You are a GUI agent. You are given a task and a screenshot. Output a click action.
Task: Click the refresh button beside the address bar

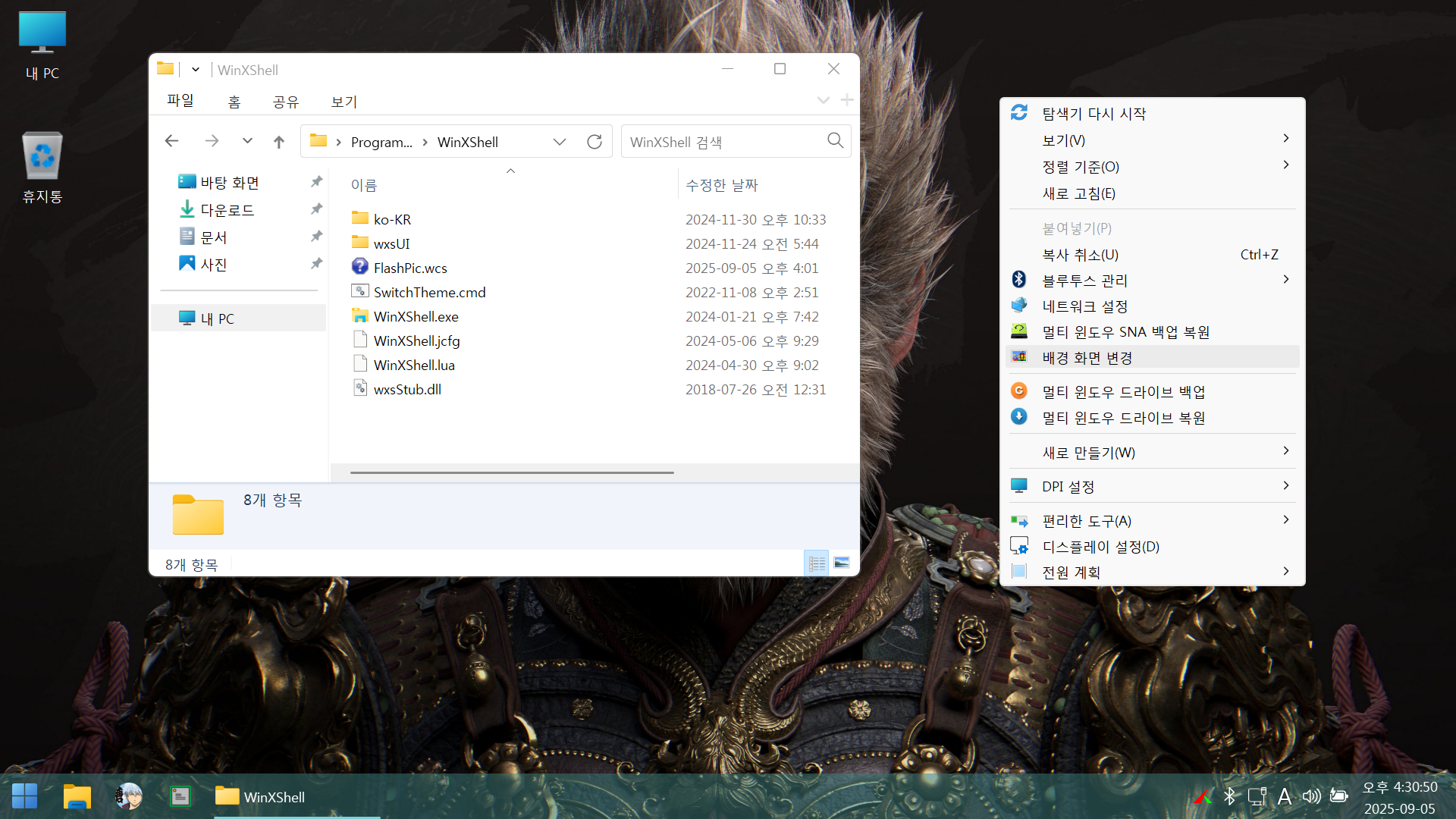[595, 142]
